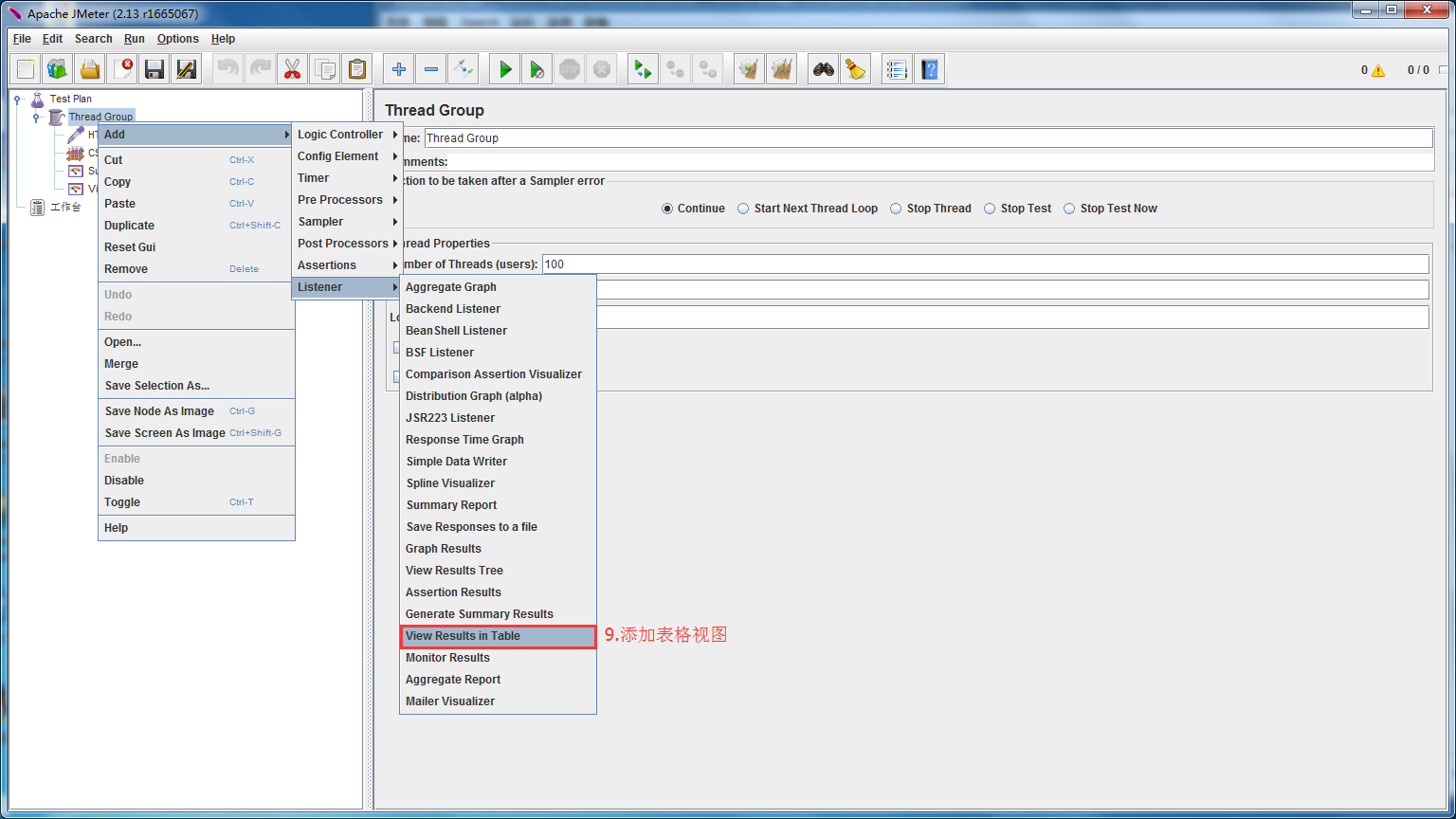Viewport: 1456px width, 819px height.
Task: Click Start No Pauses icon
Action: pyautogui.click(x=537, y=69)
